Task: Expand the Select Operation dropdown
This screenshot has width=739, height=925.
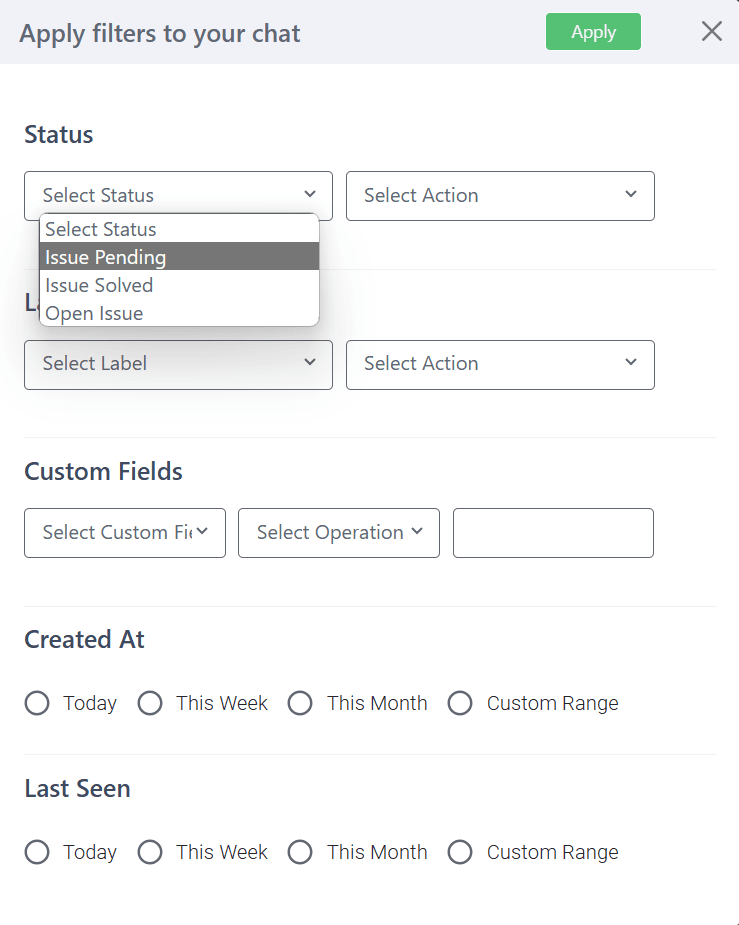Action: [x=339, y=533]
